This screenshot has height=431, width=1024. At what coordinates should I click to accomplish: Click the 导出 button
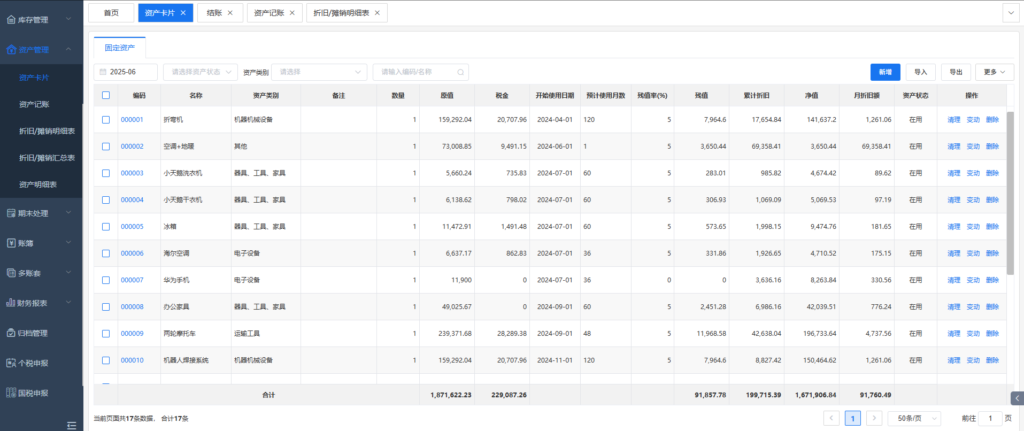[x=956, y=72]
